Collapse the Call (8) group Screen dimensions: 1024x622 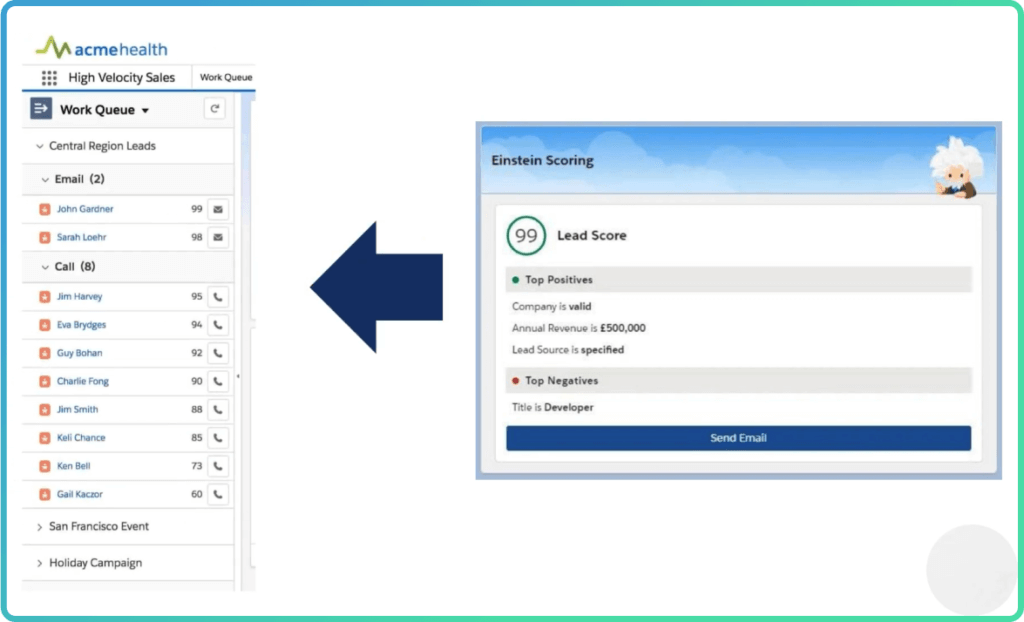[45, 267]
